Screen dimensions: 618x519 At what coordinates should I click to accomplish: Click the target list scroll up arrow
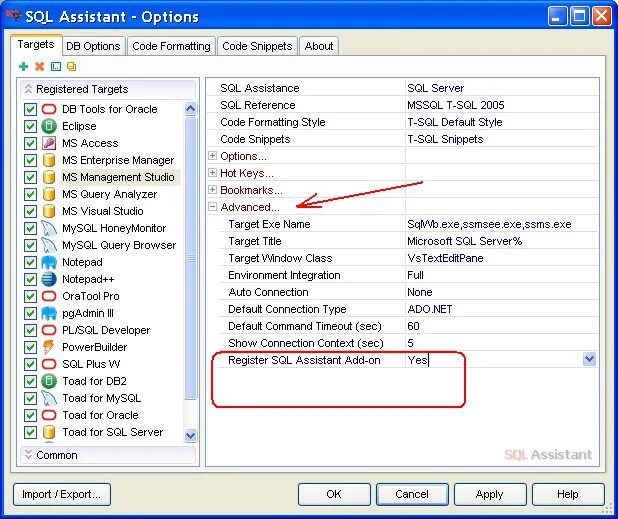click(x=190, y=108)
